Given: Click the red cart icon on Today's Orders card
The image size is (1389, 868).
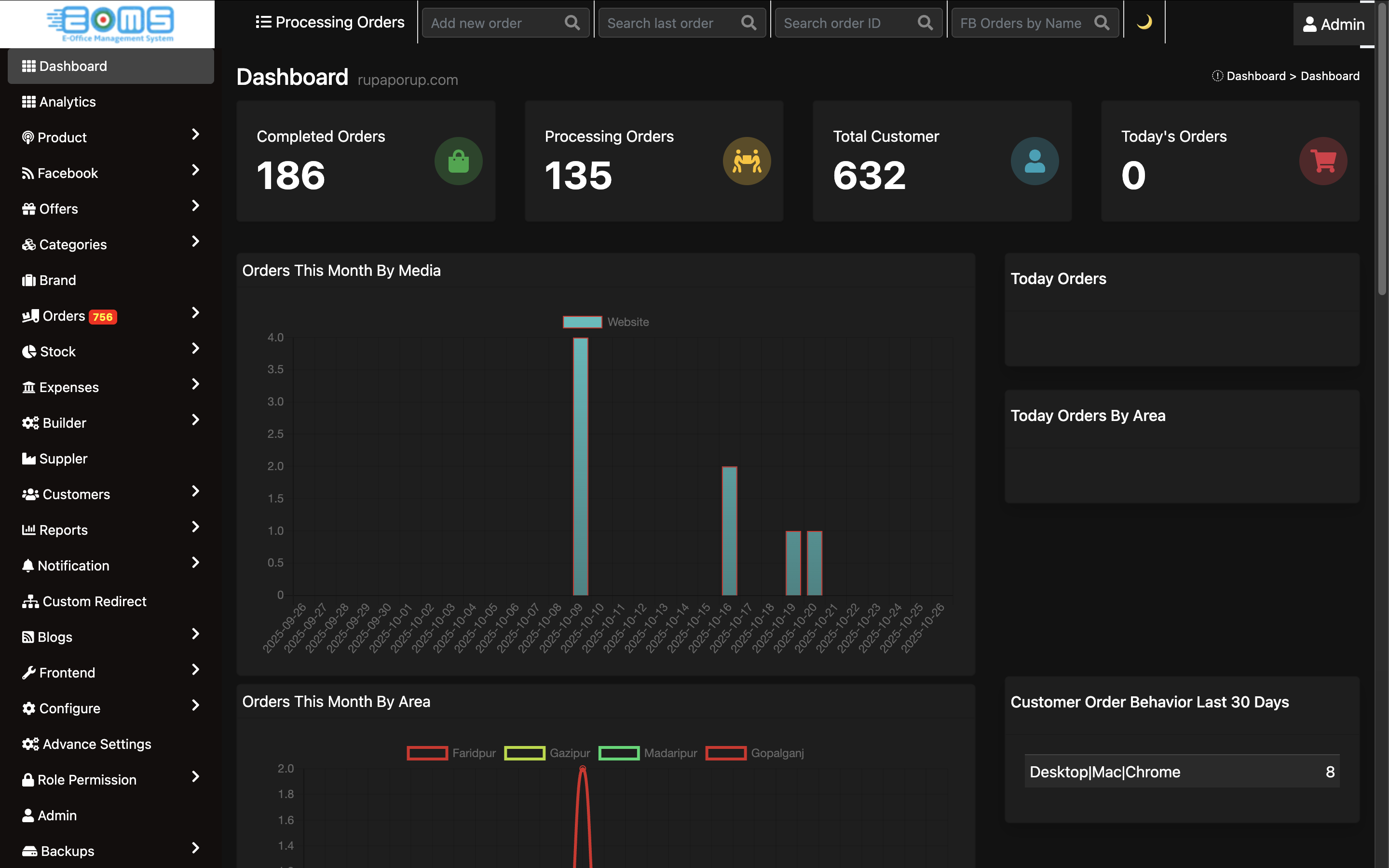Looking at the screenshot, I should tap(1322, 162).
